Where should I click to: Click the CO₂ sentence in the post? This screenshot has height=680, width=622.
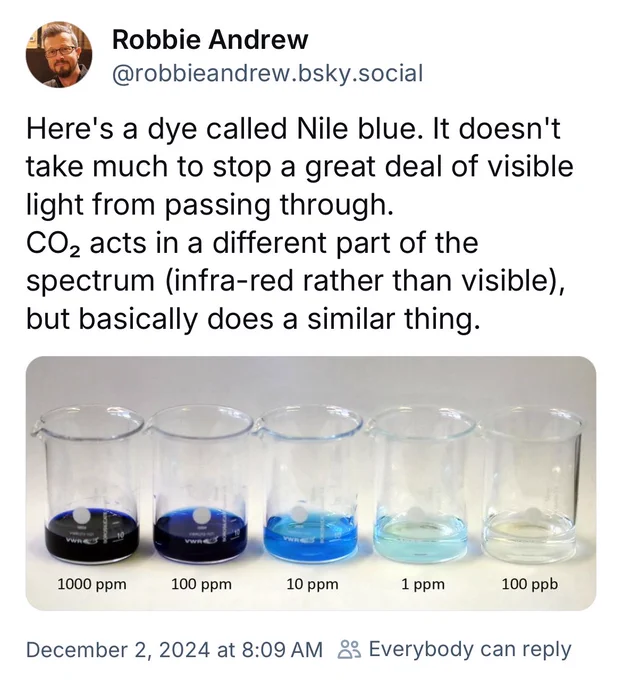(x=296, y=281)
